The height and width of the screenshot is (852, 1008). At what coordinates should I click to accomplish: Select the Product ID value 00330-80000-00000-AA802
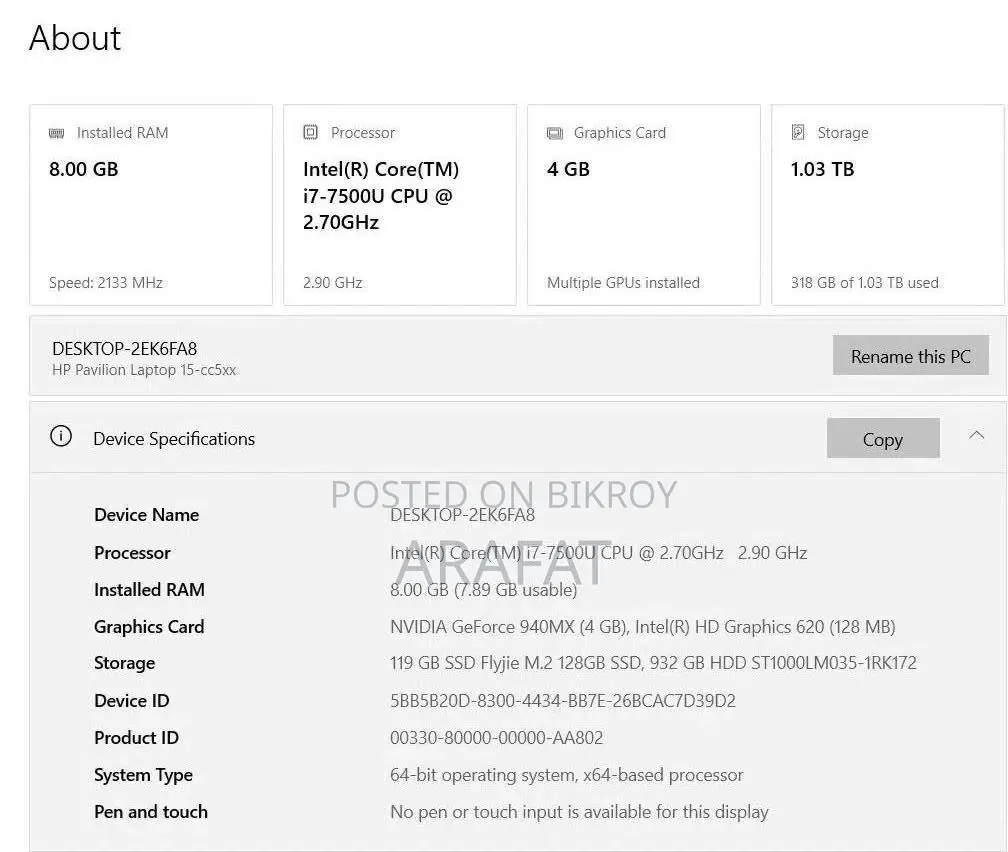[496, 738]
